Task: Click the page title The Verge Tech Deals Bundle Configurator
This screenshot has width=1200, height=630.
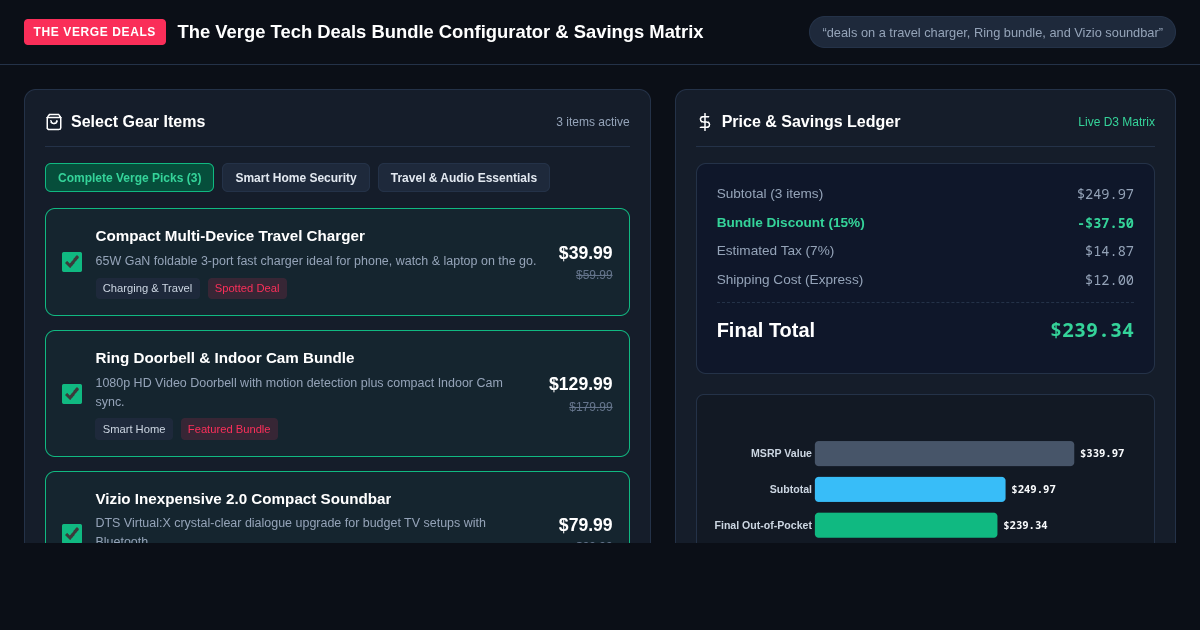Action: coord(440,32)
